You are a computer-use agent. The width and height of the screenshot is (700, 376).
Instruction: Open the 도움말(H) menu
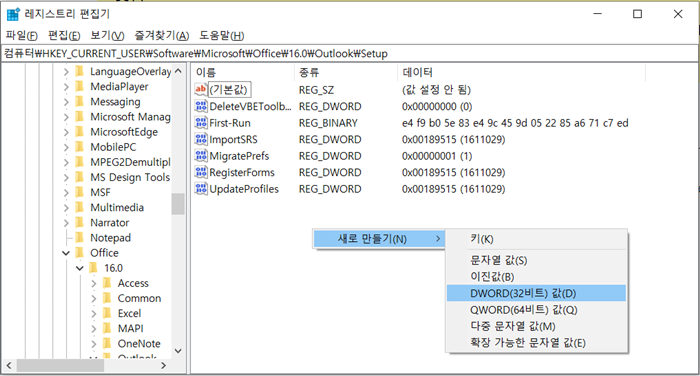[221, 35]
